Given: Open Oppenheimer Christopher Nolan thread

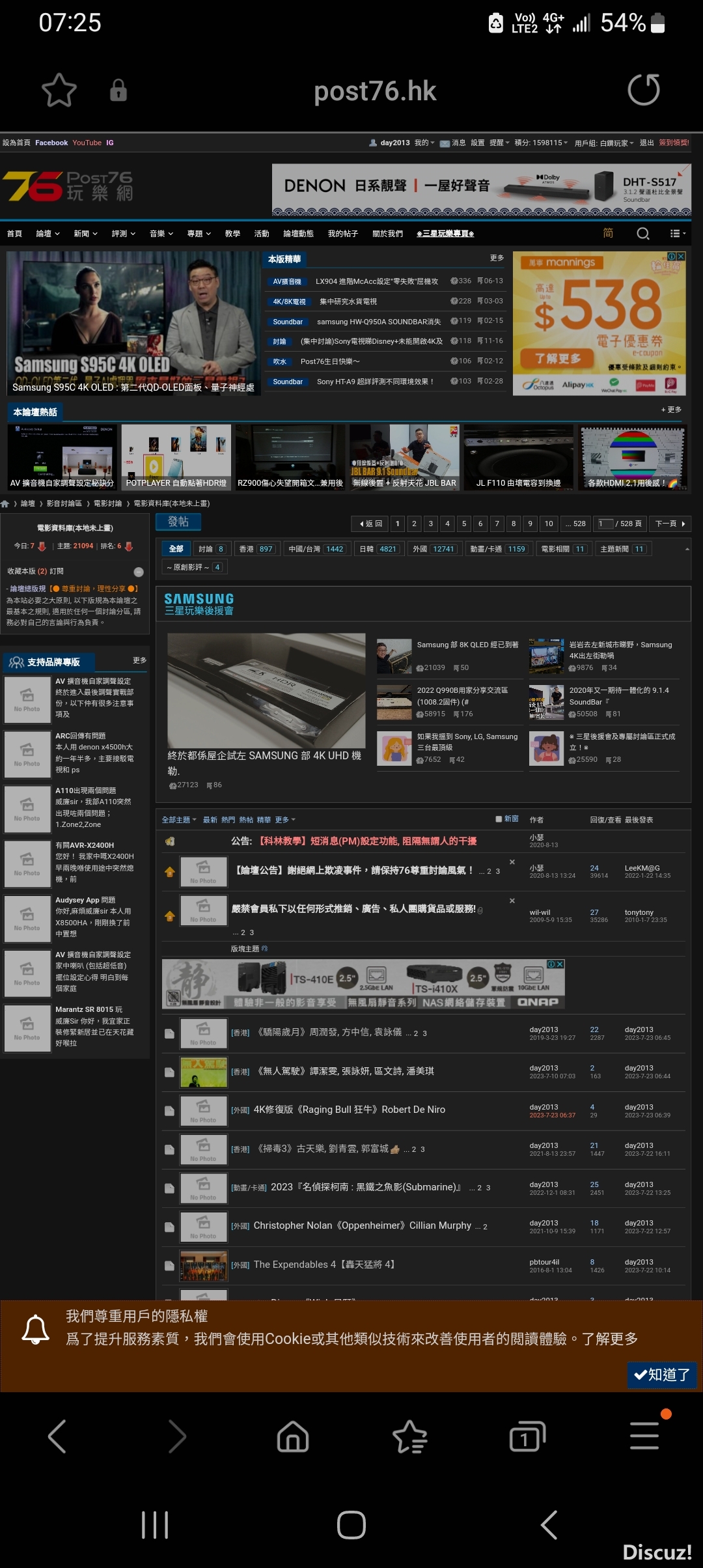Looking at the screenshot, I should click(x=362, y=1225).
